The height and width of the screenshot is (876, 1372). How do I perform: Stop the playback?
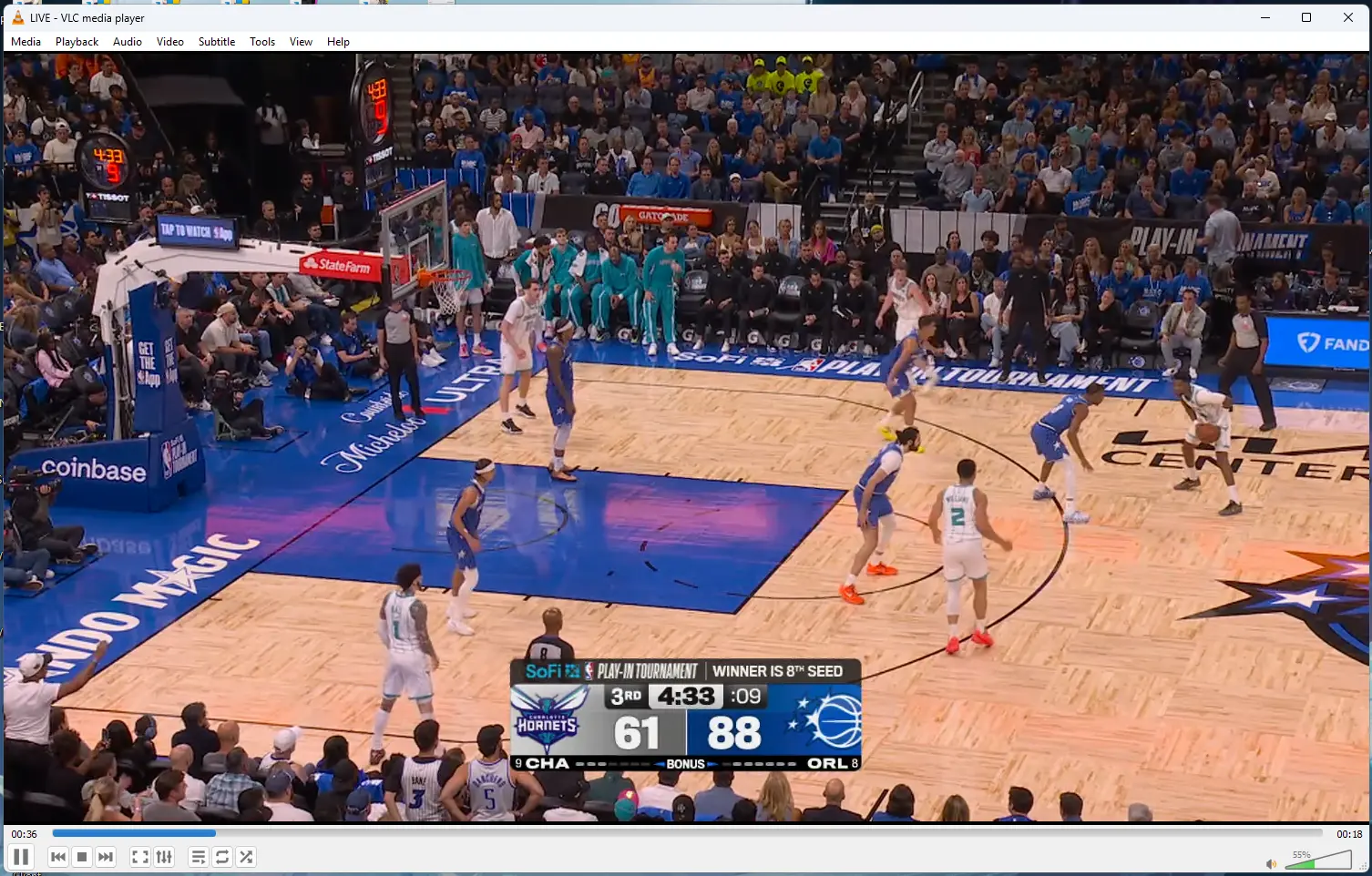(82, 857)
